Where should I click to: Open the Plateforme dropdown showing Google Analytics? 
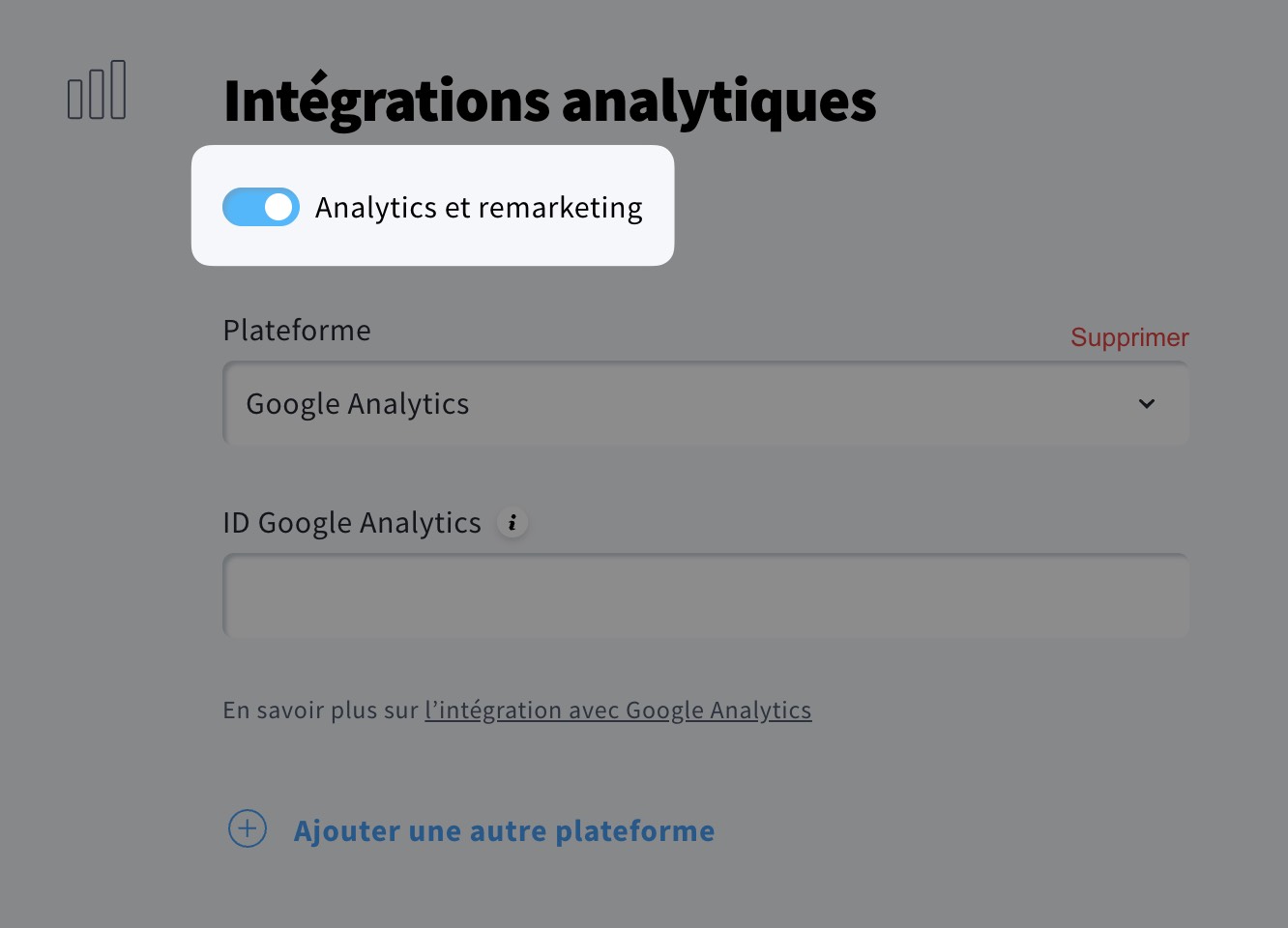pyautogui.click(x=706, y=403)
